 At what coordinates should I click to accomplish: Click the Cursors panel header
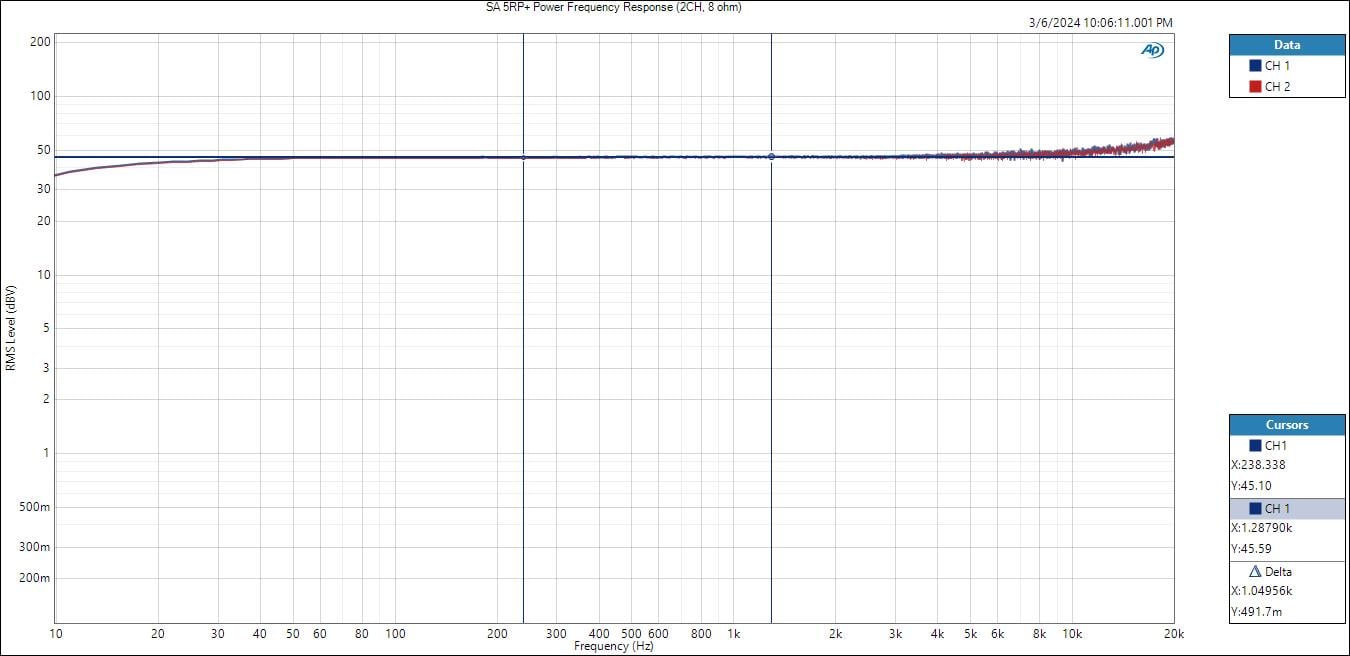(x=1287, y=425)
